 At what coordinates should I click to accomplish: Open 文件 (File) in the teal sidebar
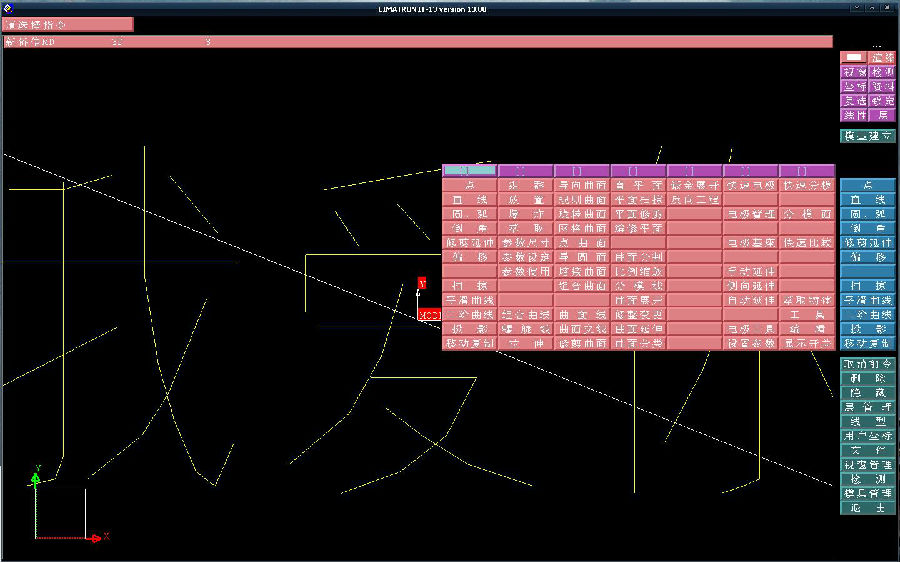tap(867, 451)
